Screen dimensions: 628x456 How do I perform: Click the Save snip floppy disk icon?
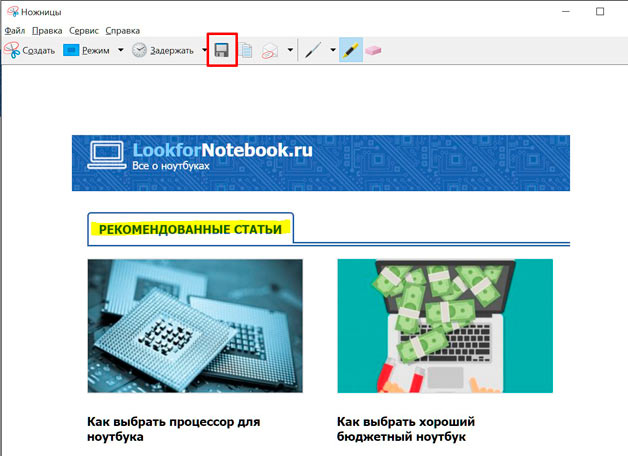click(222, 50)
